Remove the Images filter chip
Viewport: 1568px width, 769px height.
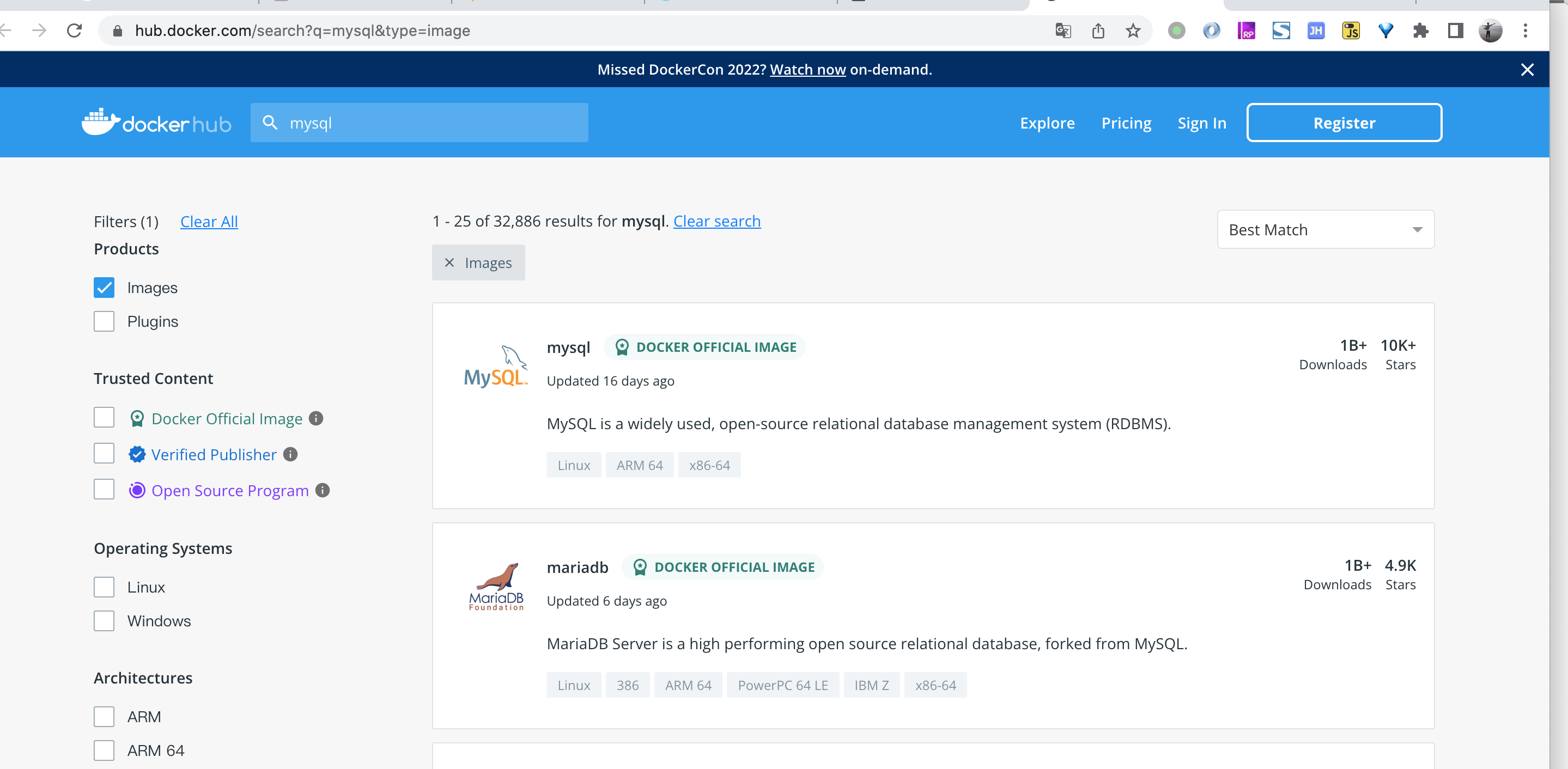449,262
